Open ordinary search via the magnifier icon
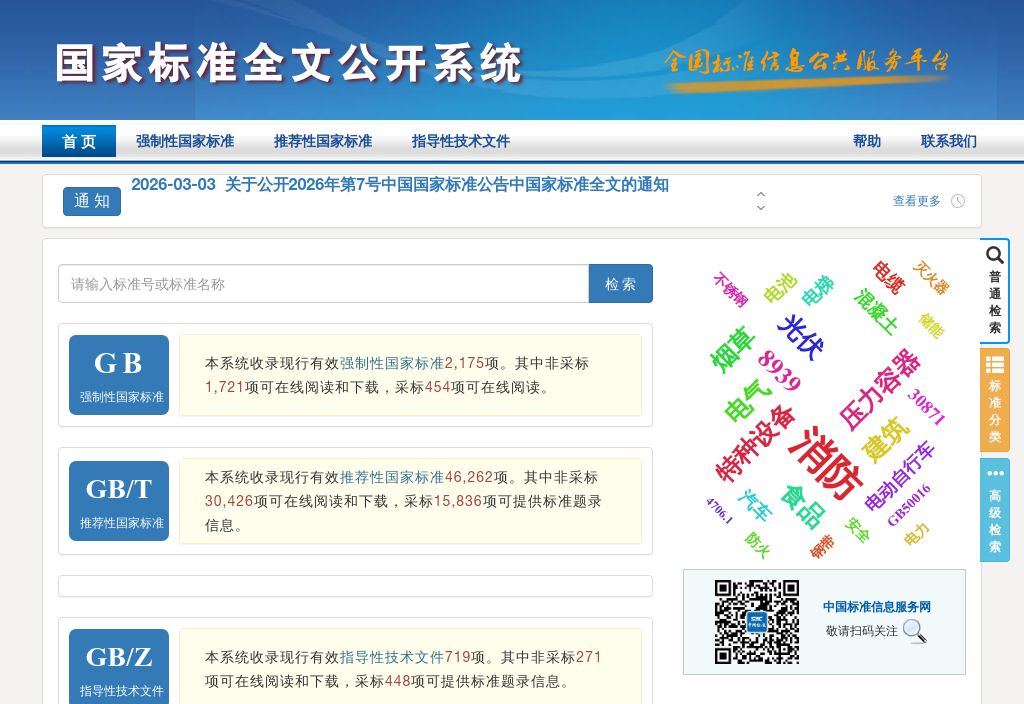 (x=995, y=256)
